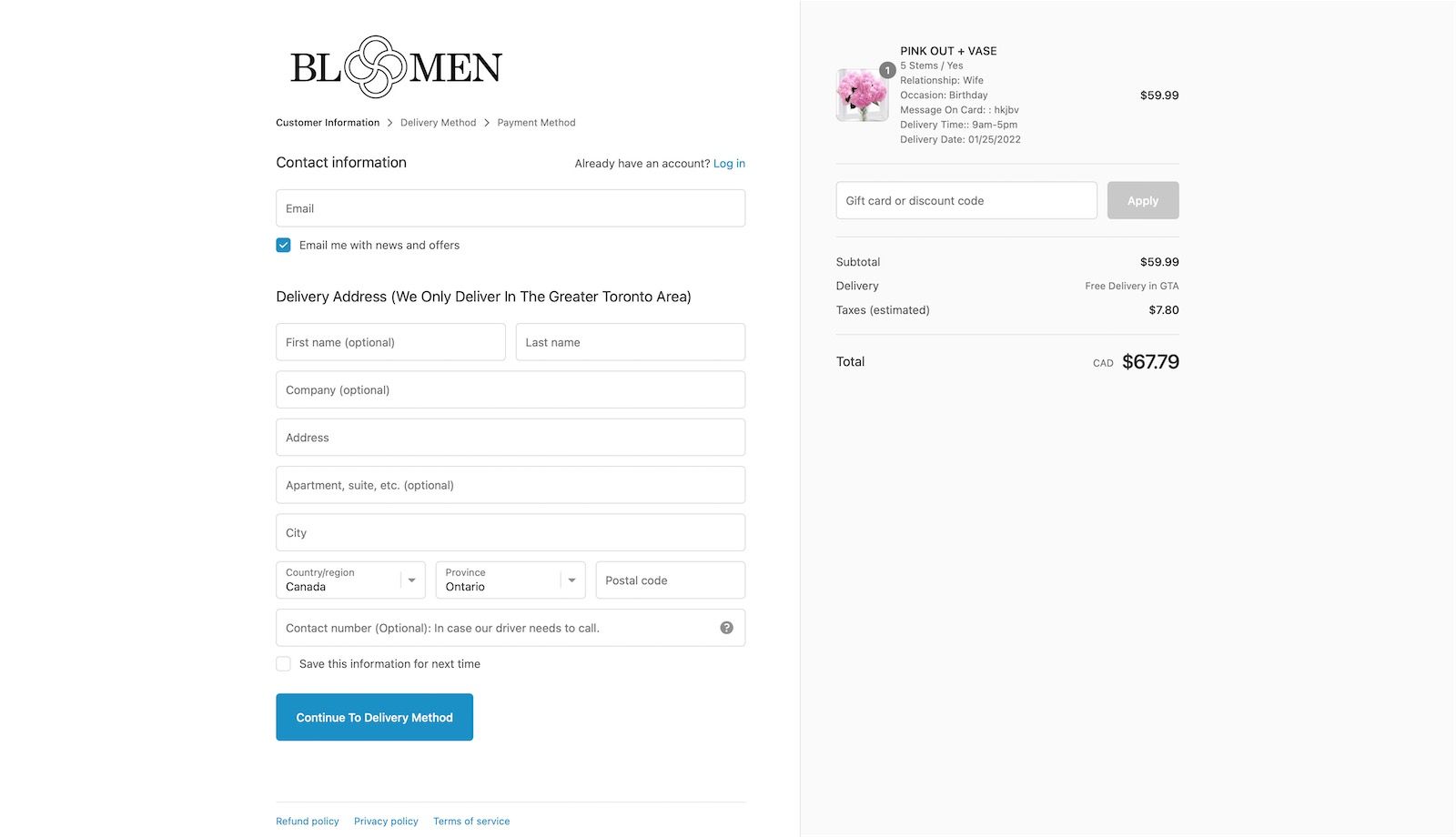Focus the Postal code field
Image resolution: width=1456 pixels, height=837 pixels.
(671, 580)
